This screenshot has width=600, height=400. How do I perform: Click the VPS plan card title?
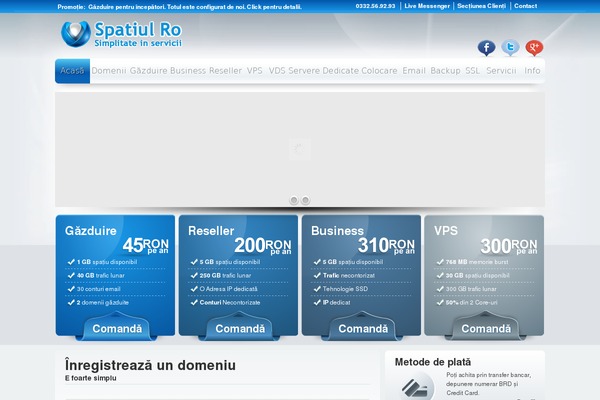446,231
